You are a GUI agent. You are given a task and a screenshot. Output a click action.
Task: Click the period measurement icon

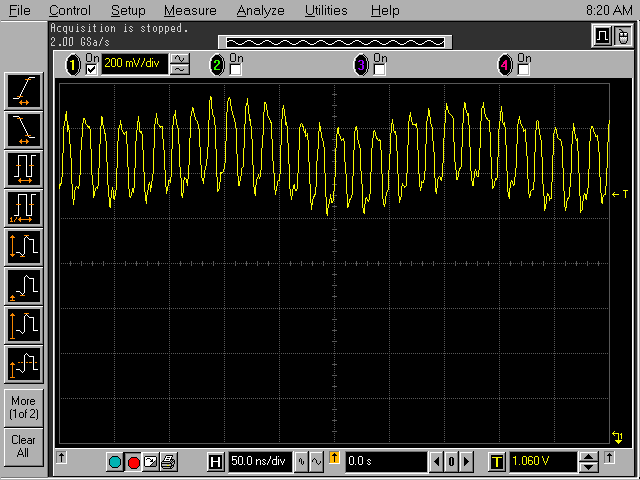pos(23,167)
